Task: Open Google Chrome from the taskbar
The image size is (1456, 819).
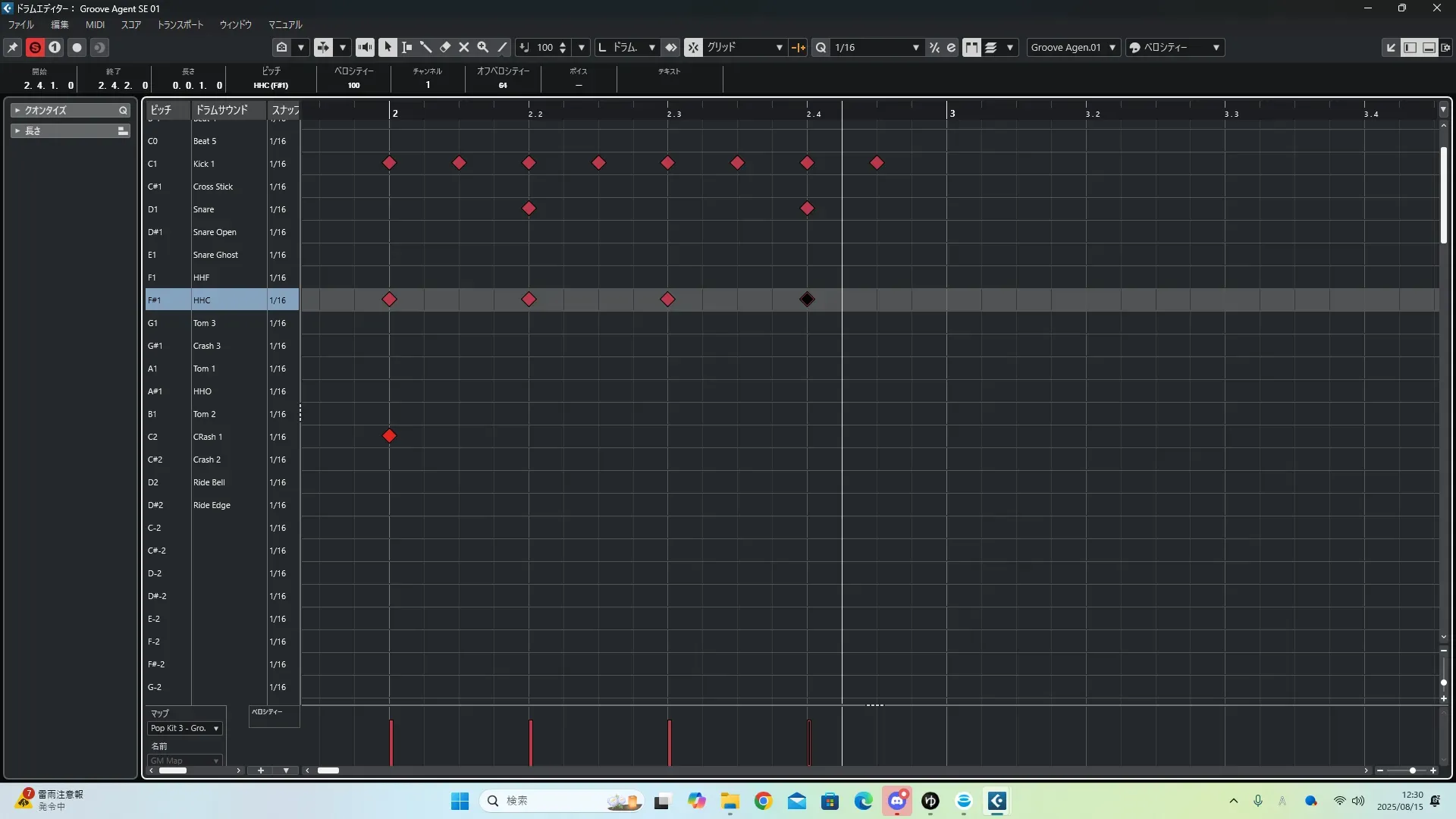Action: [x=763, y=801]
